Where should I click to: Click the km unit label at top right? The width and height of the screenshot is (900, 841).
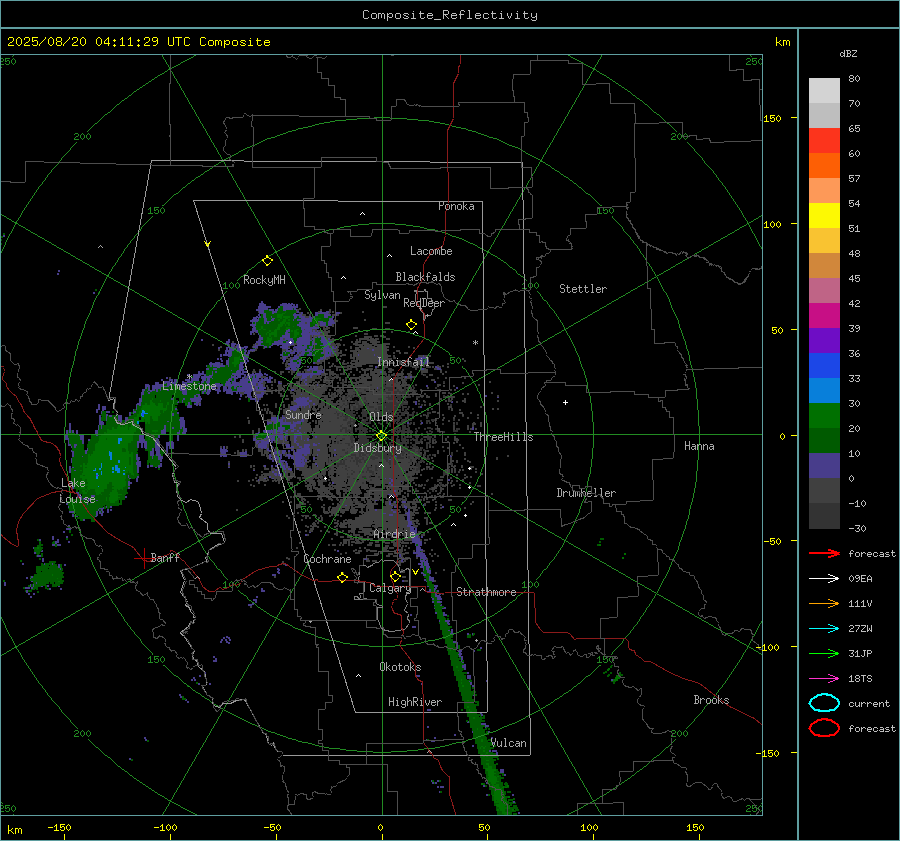tap(782, 42)
